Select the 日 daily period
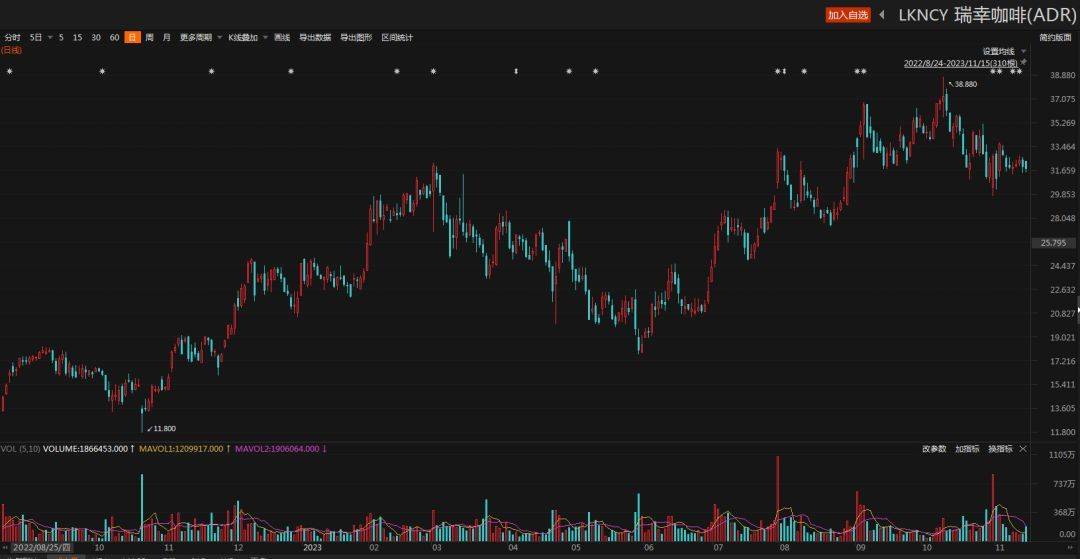 click(132, 37)
